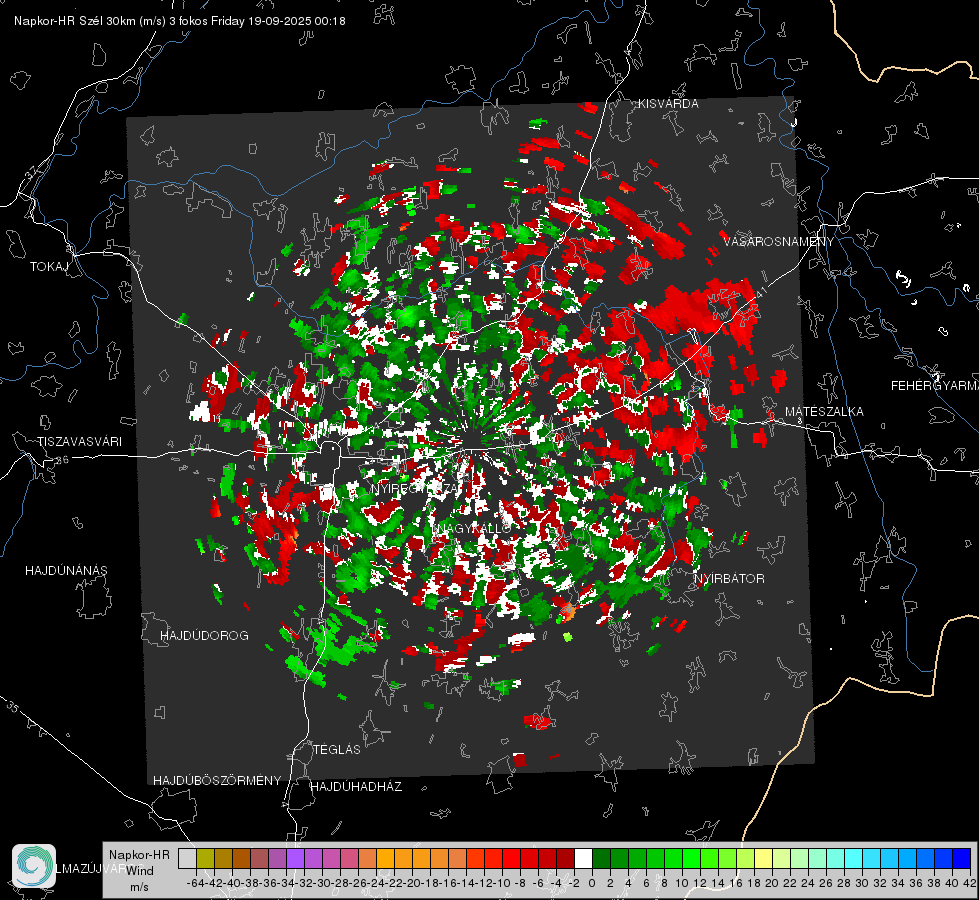Click the HAJDÚBÖSZÖRMÉNY town label

[217, 781]
